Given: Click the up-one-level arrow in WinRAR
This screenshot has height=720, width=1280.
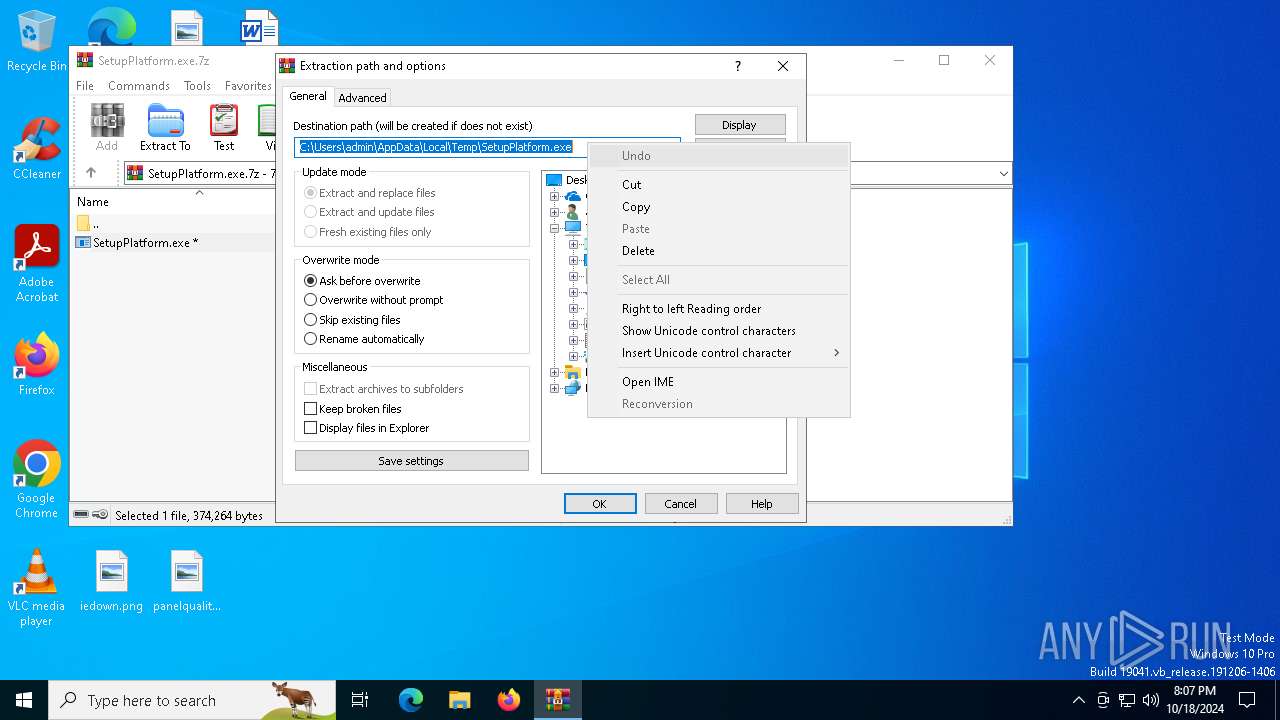Looking at the screenshot, I should (91, 173).
